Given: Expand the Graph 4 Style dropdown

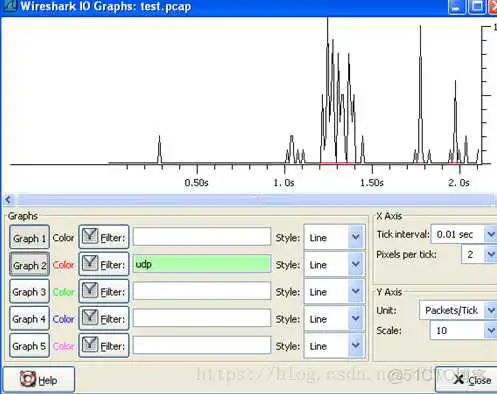Looking at the screenshot, I should tap(334, 319).
